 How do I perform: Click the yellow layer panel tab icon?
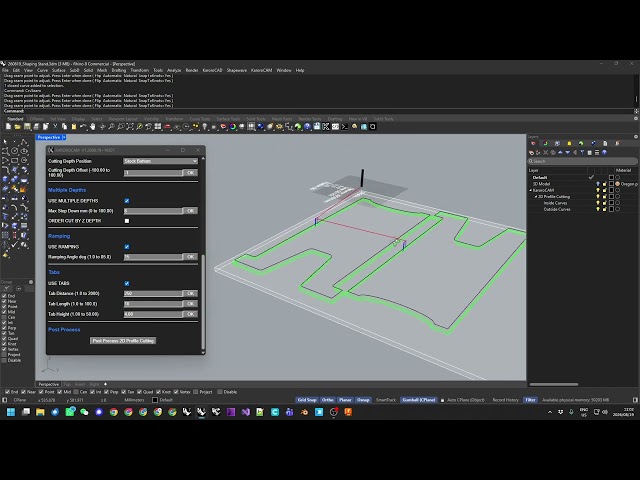click(x=569, y=143)
